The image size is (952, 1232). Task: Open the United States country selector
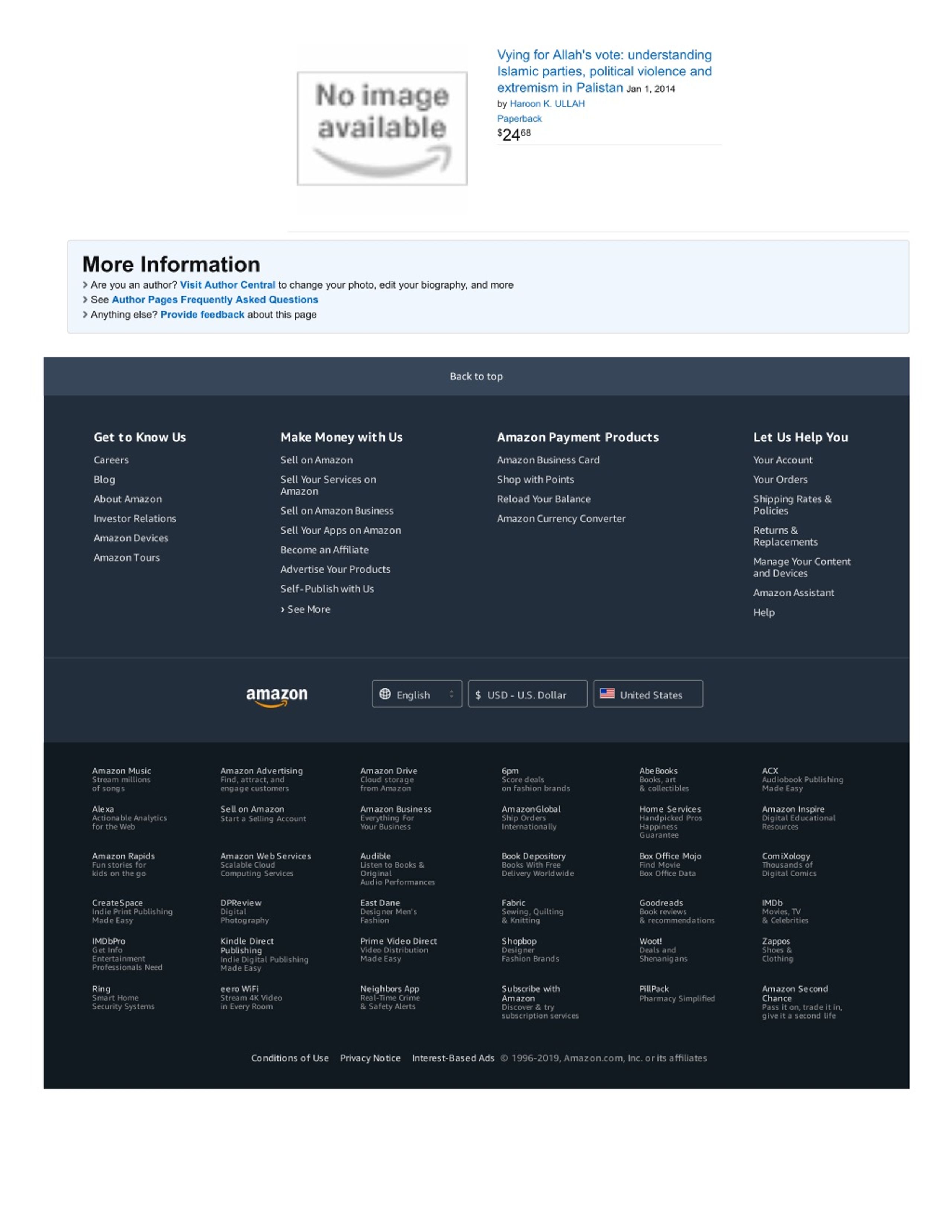point(648,694)
